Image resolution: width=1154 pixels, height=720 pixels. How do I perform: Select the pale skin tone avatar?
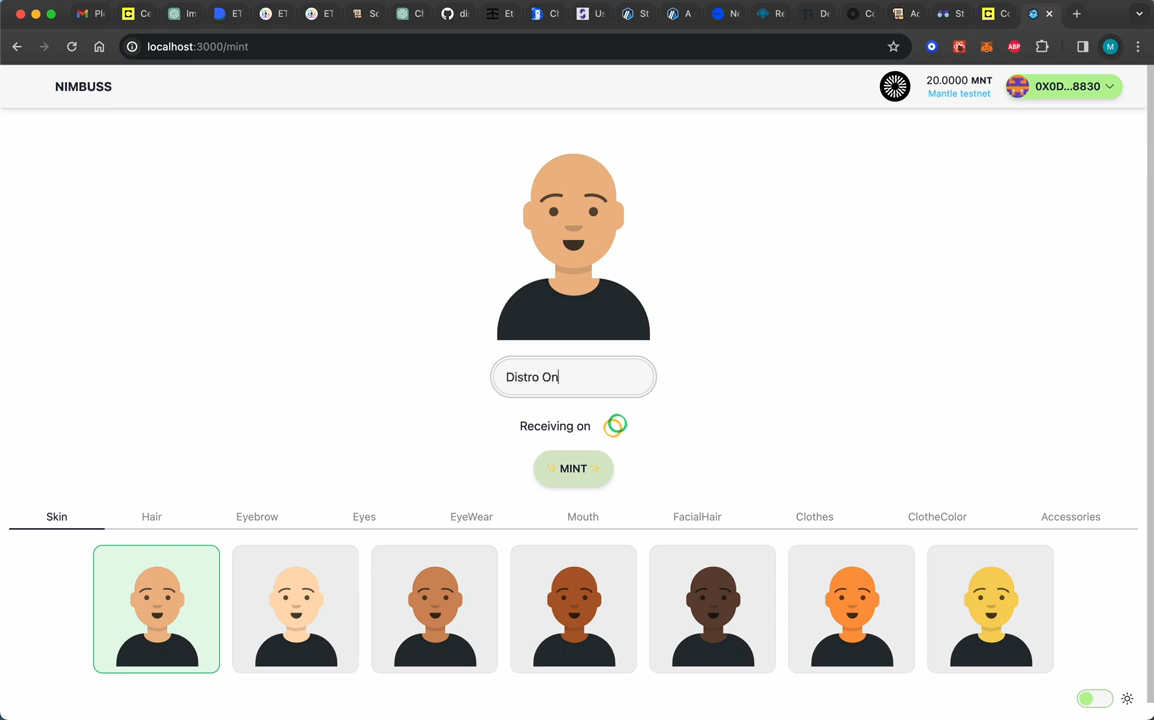tap(296, 609)
